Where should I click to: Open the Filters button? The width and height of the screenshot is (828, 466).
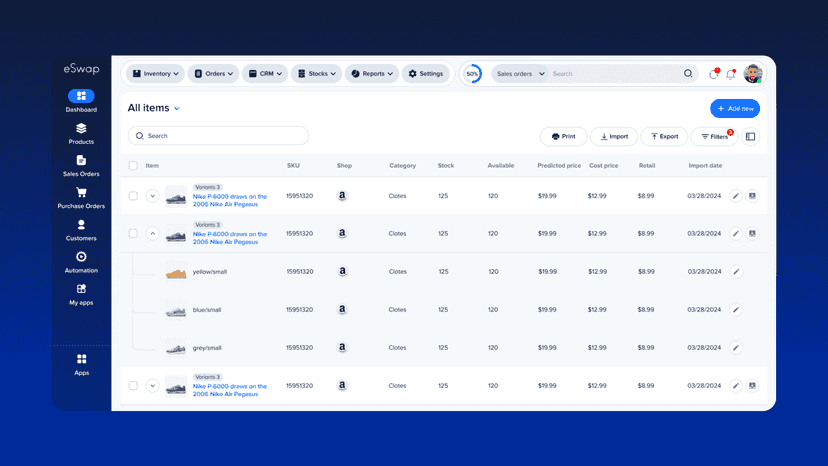(x=714, y=137)
